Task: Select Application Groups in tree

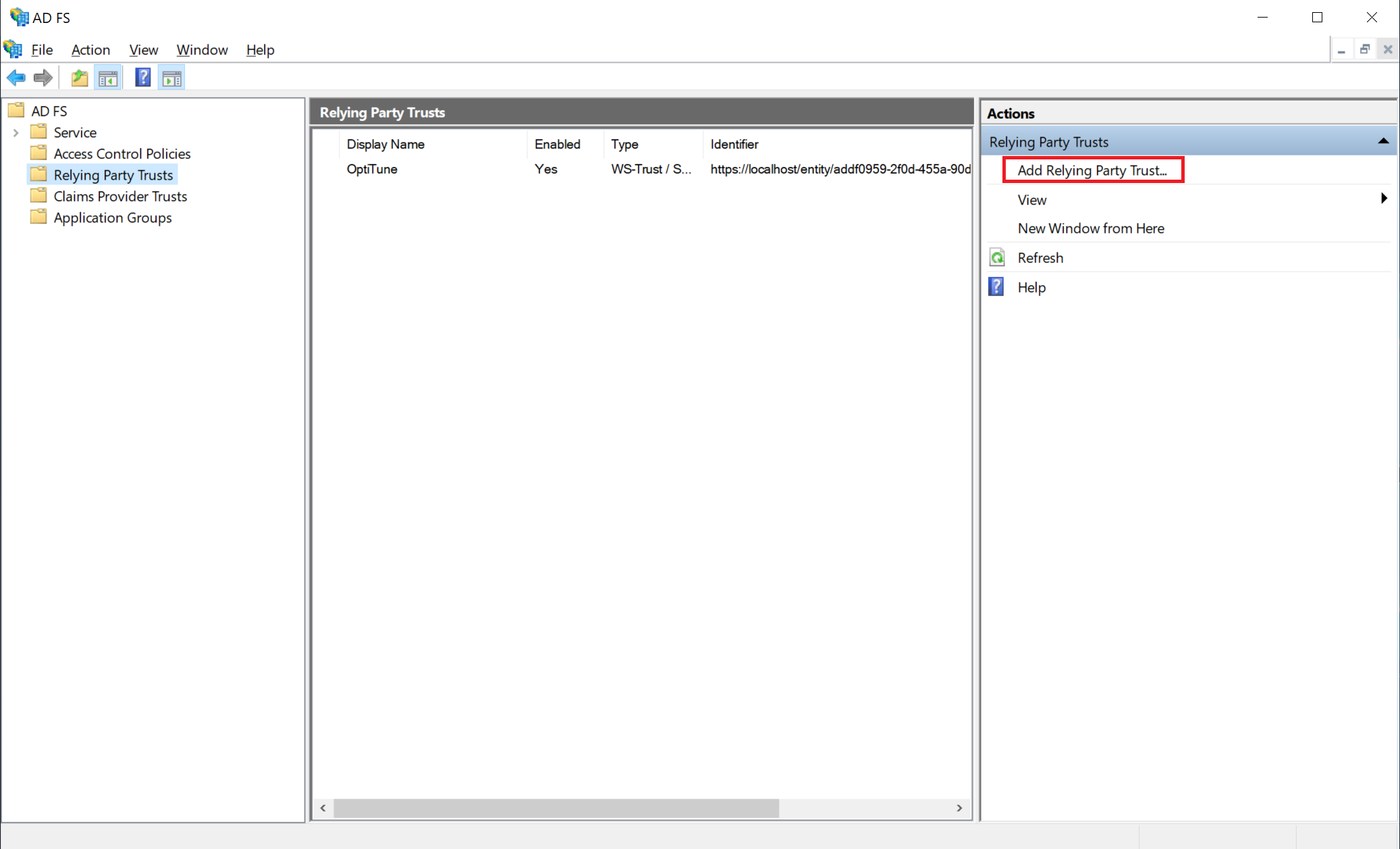Action: pos(113,217)
